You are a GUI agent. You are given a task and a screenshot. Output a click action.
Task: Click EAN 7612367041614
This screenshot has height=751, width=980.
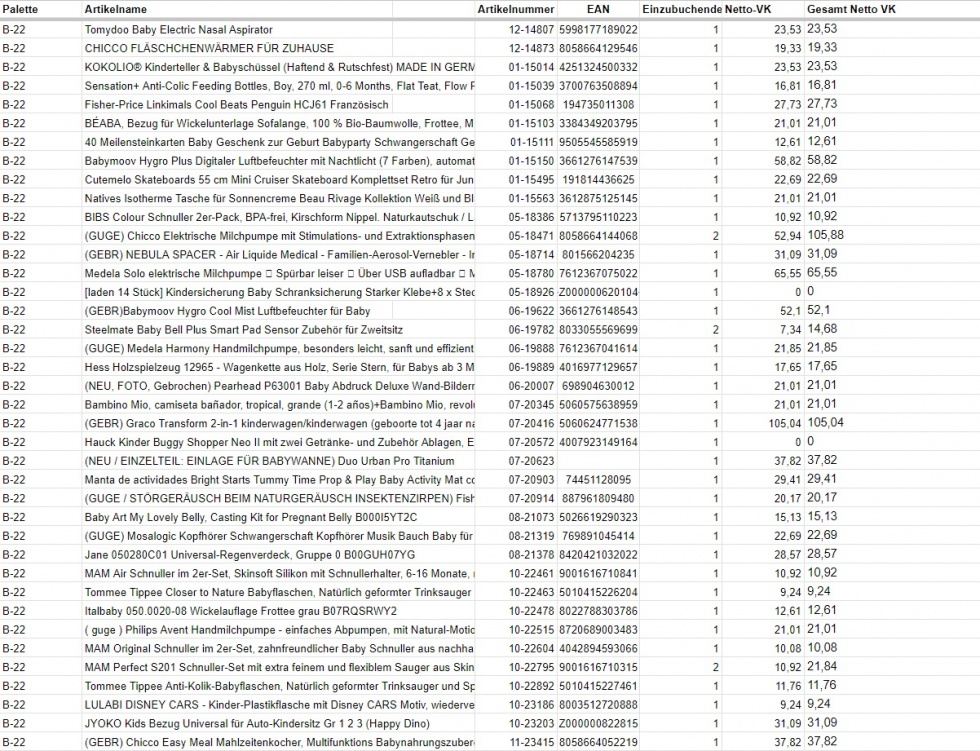point(598,348)
